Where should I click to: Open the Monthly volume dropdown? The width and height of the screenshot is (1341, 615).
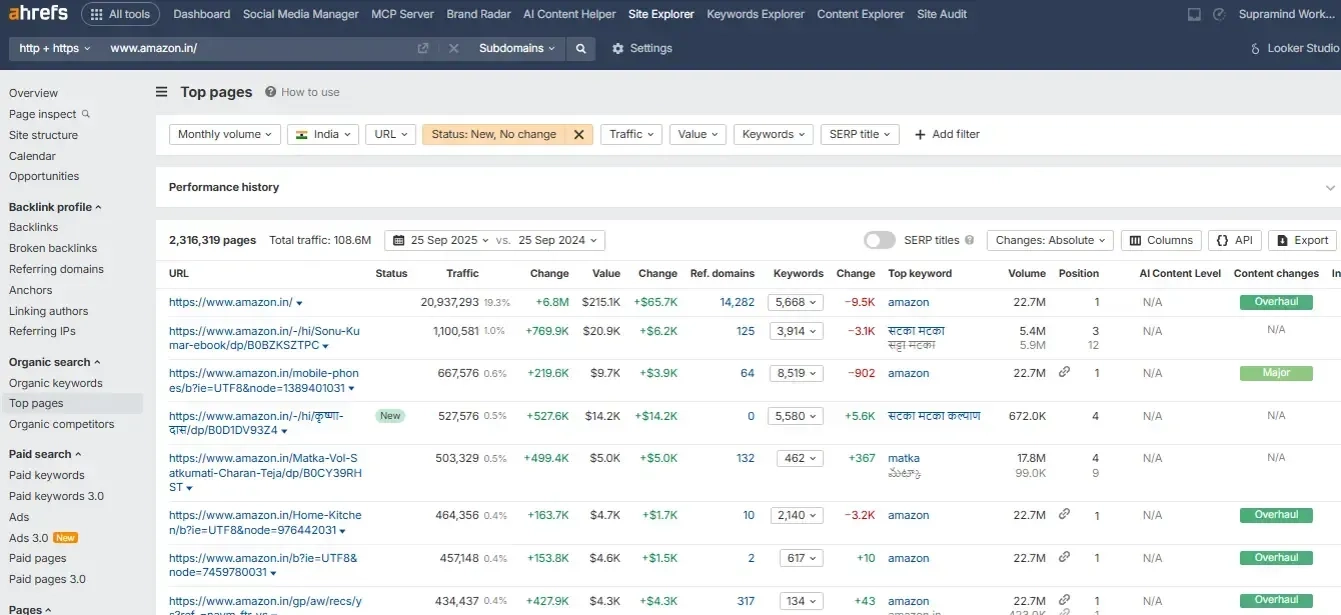coord(224,134)
